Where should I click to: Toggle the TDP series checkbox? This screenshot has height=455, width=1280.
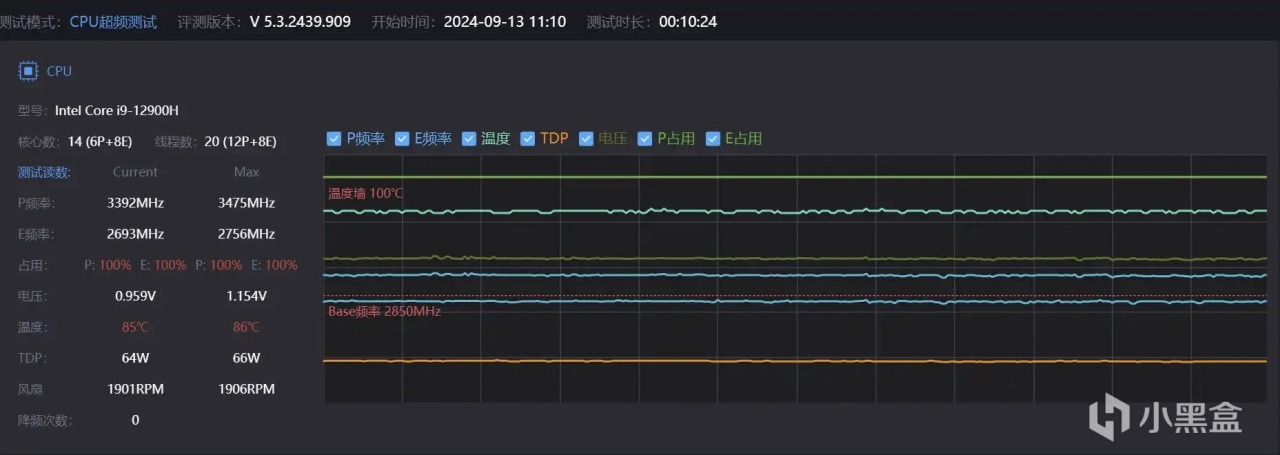pos(529,139)
